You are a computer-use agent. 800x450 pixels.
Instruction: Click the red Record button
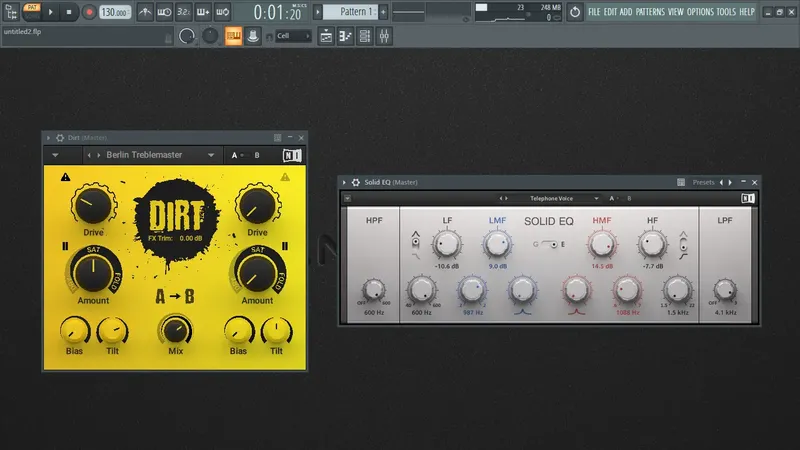(89, 12)
